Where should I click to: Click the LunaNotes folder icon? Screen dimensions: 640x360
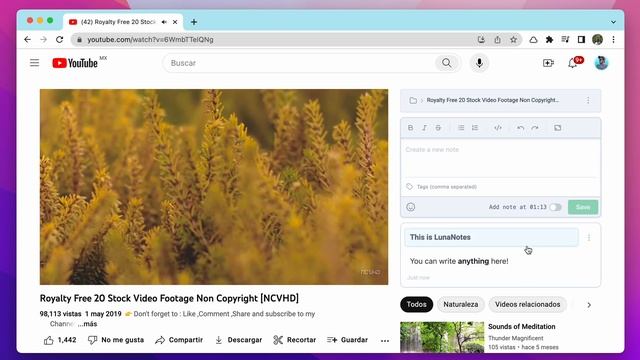click(413, 100)
